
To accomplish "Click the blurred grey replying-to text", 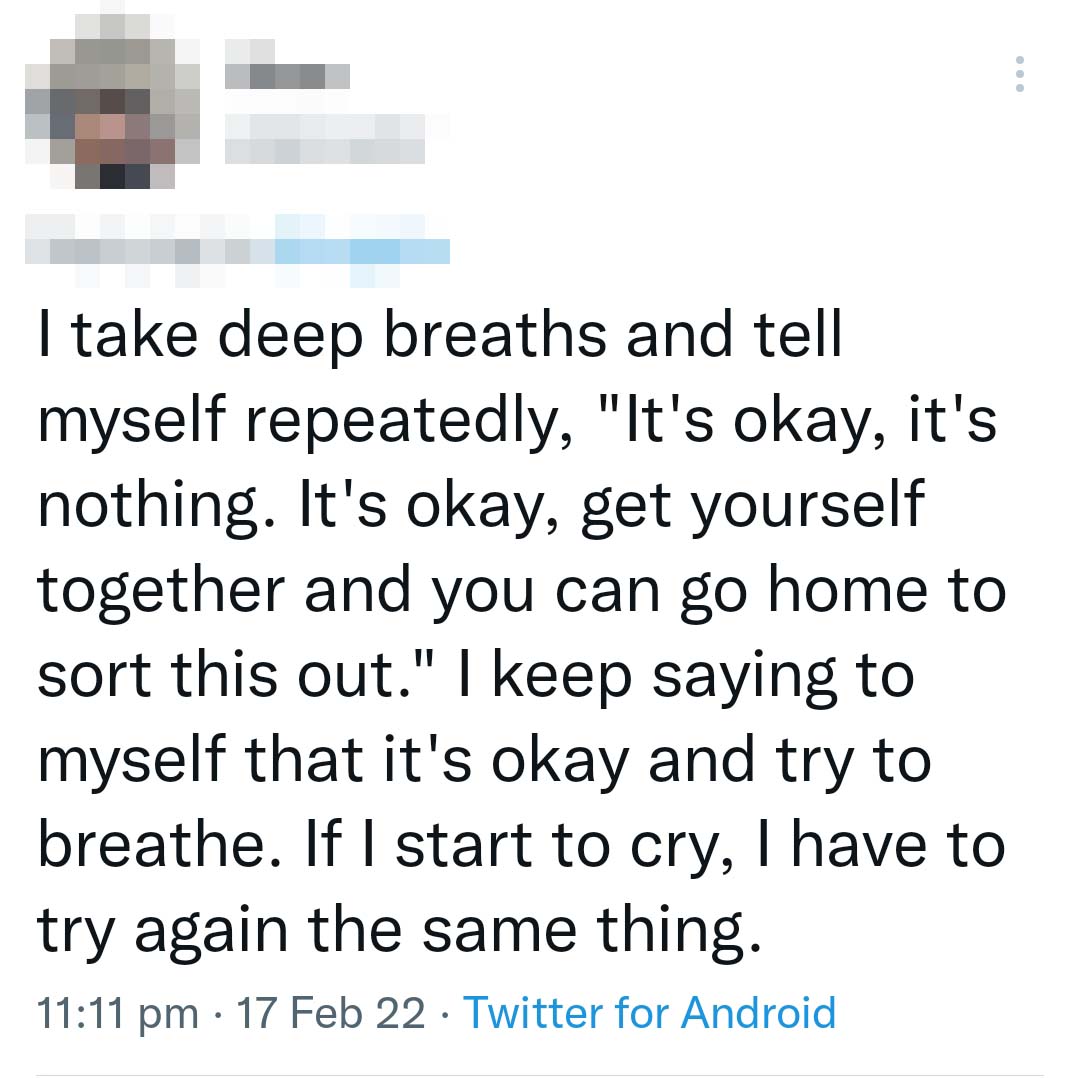I will point(150,251).
